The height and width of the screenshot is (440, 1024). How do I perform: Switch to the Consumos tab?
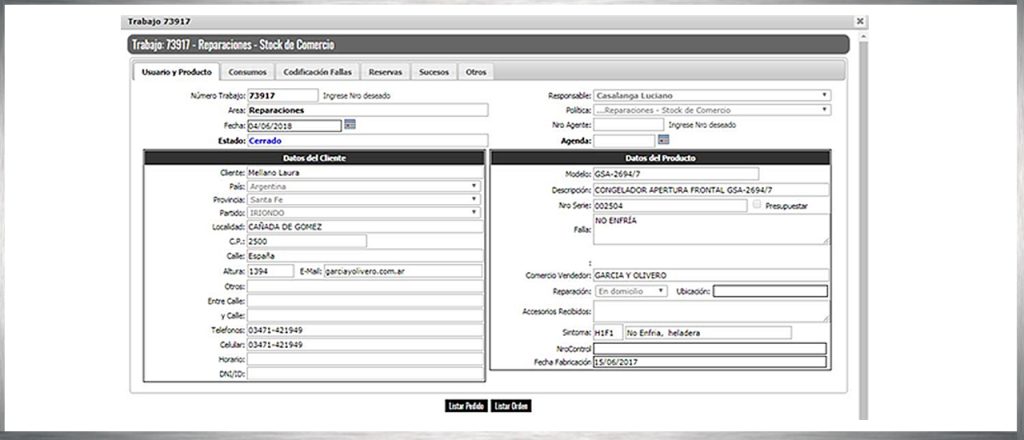click(x=247, y=72)
